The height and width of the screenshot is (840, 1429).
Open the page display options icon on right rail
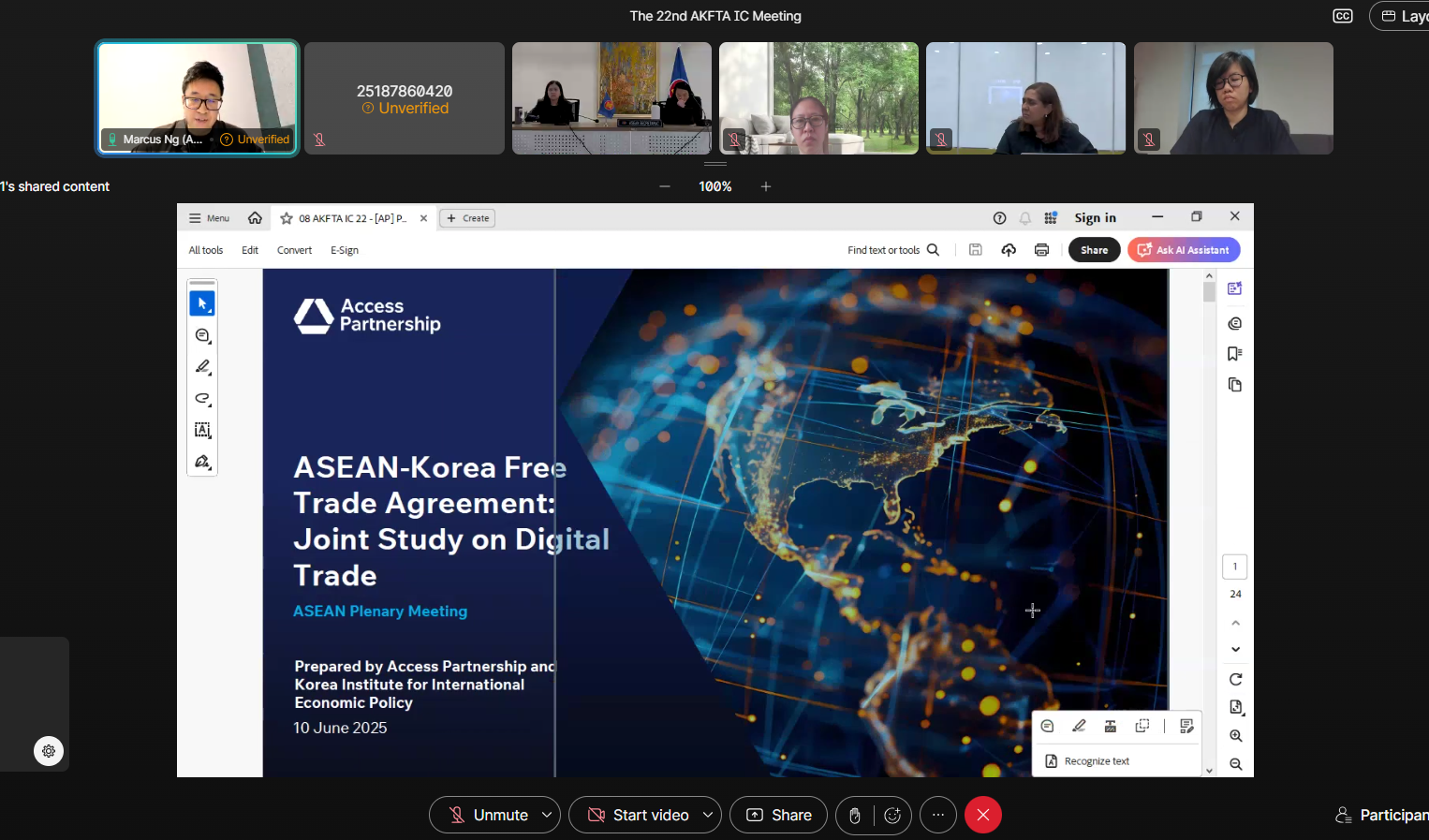(x=1236, y=707)
